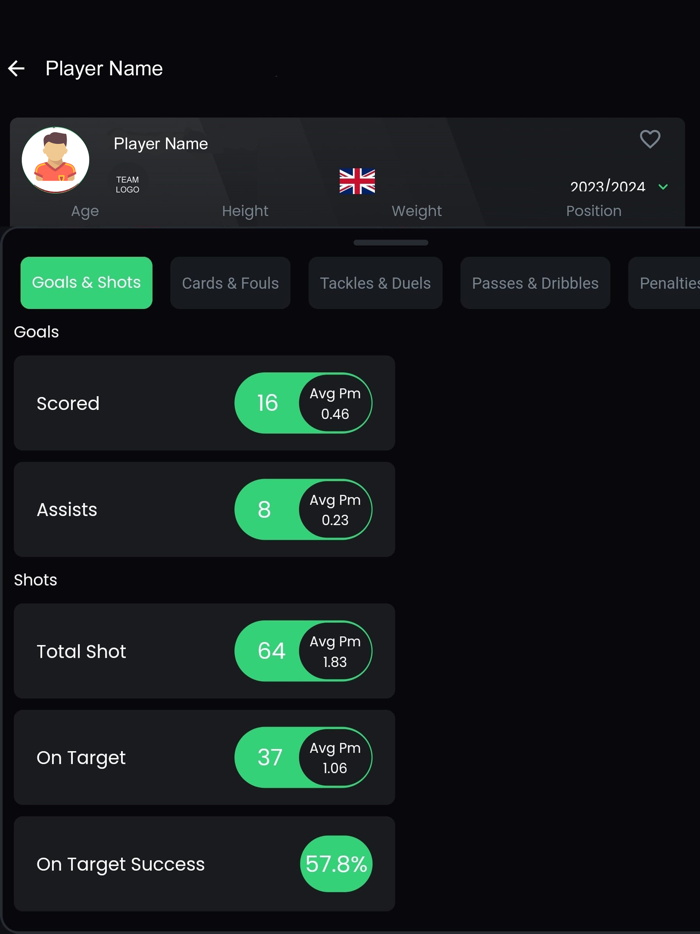
Task: Open the player avatar picture
Action: click(x=55, y=160)
